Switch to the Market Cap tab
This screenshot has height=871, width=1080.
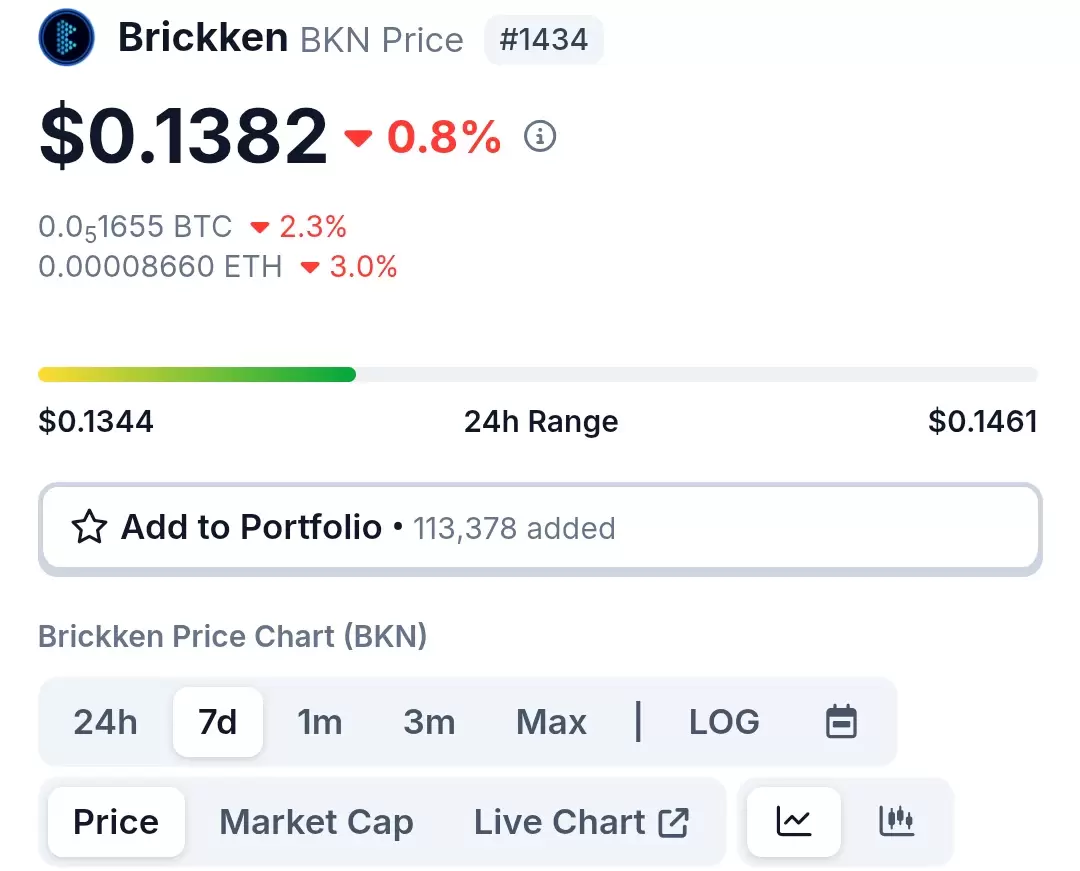[x=316, y=821]
